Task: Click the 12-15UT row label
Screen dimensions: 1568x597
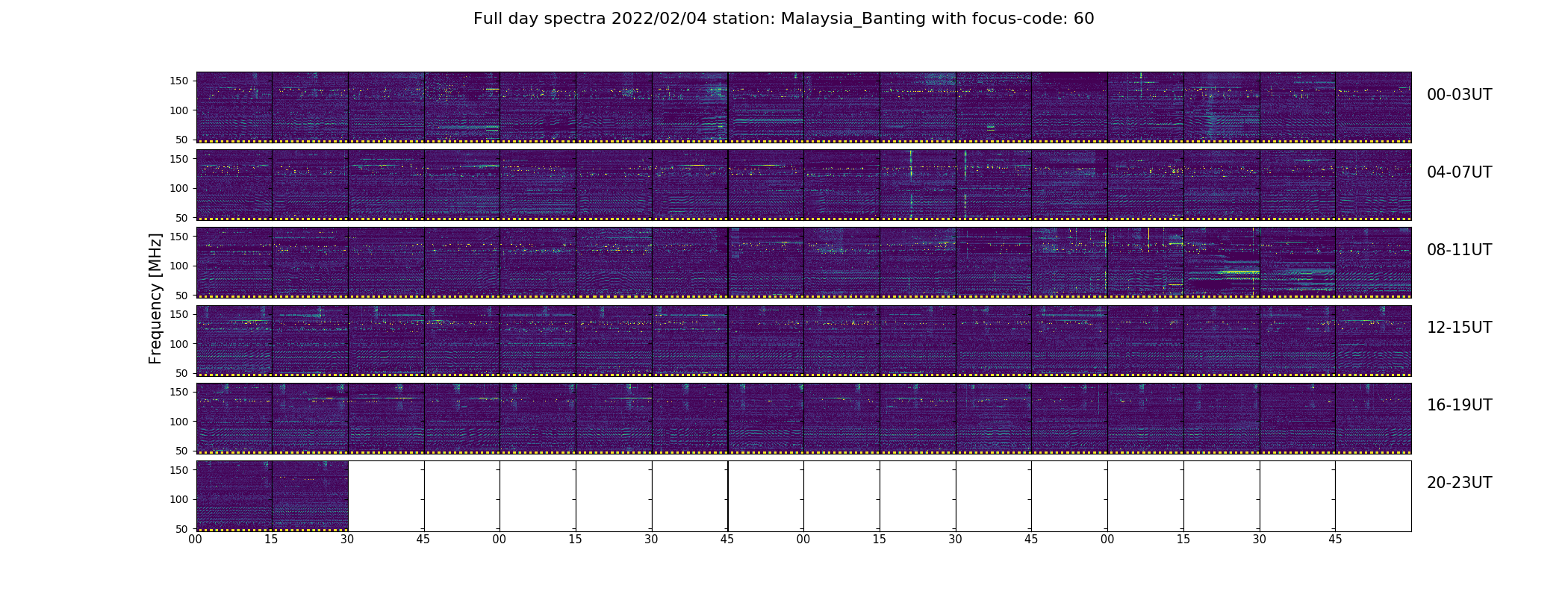Action: (x=1459, y=328)
